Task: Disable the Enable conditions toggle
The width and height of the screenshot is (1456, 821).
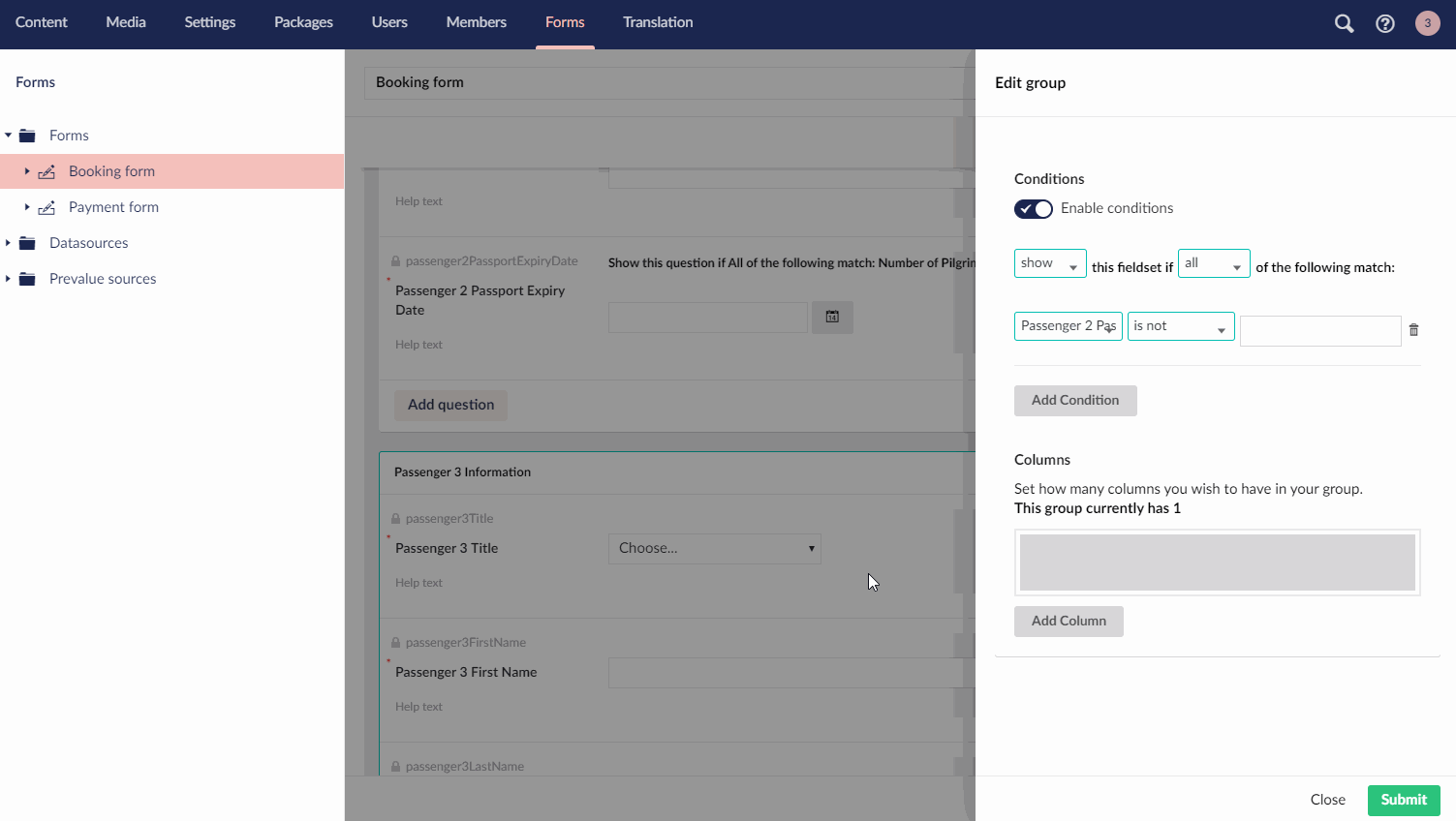Action: pos(1033,209)
